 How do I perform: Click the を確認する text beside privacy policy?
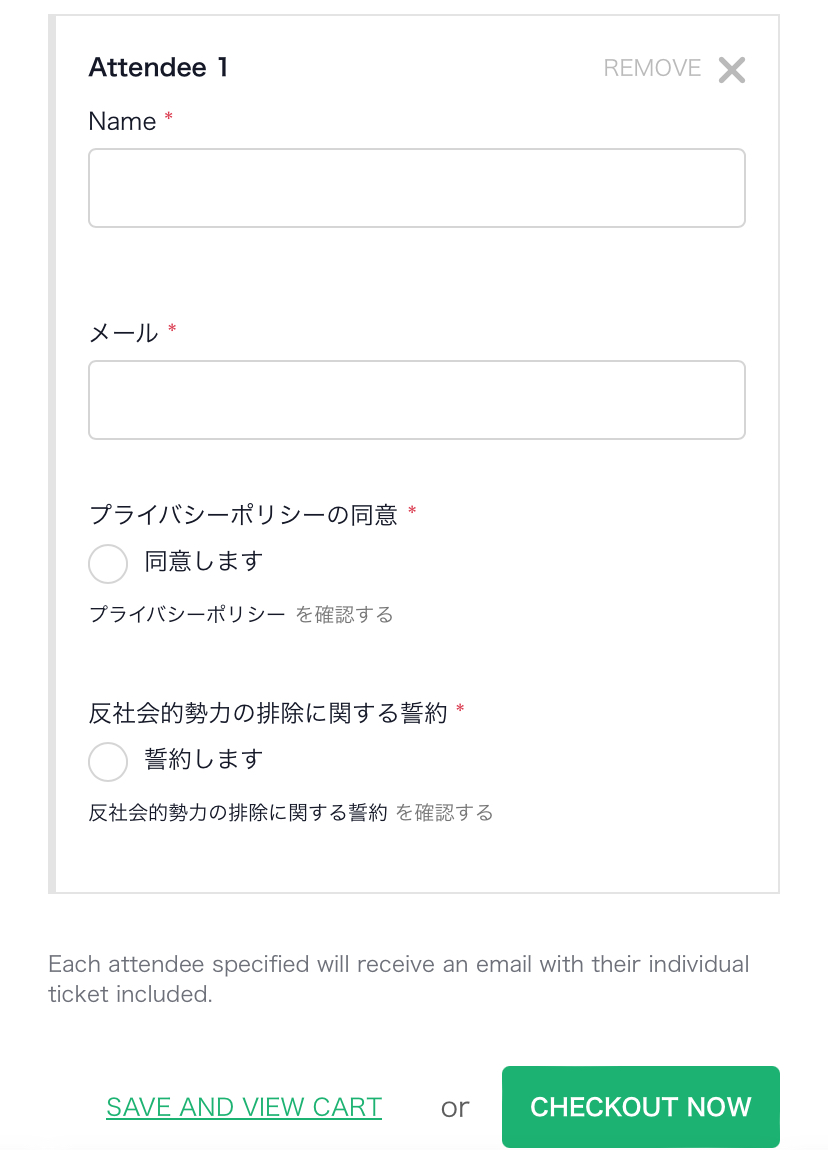[344, 614]
